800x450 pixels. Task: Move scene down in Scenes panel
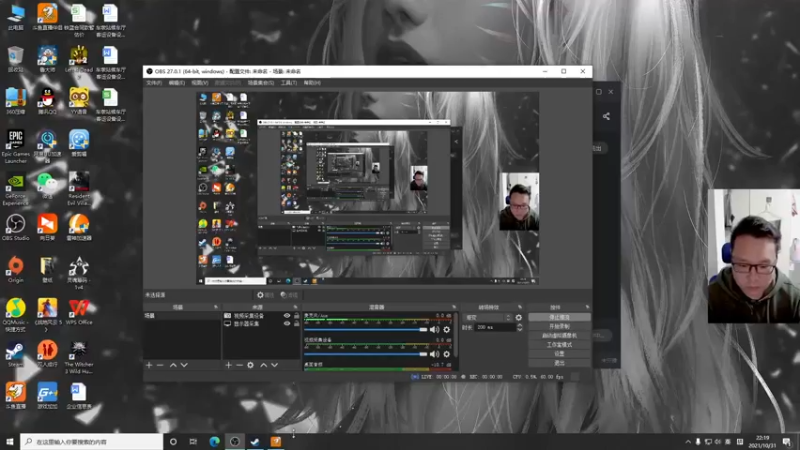click(x=184, y=365)
